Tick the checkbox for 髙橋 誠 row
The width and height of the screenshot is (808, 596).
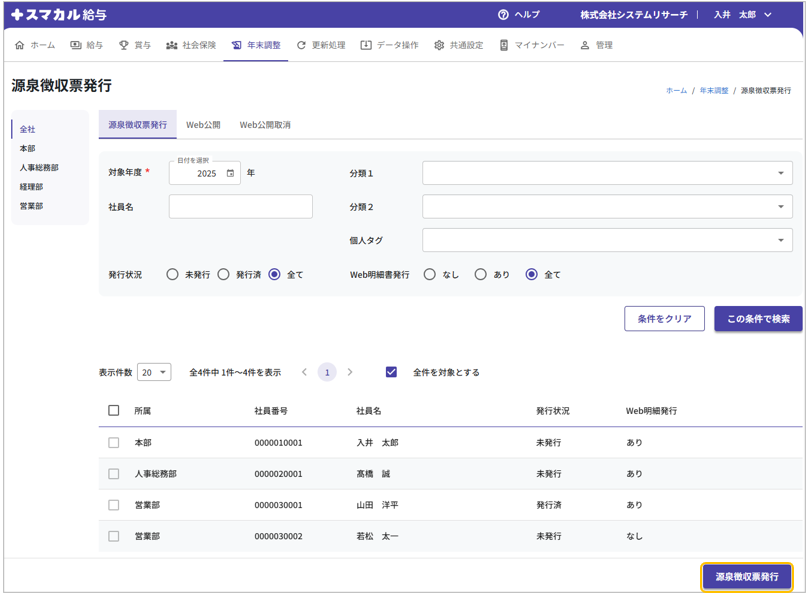point(113,474)
